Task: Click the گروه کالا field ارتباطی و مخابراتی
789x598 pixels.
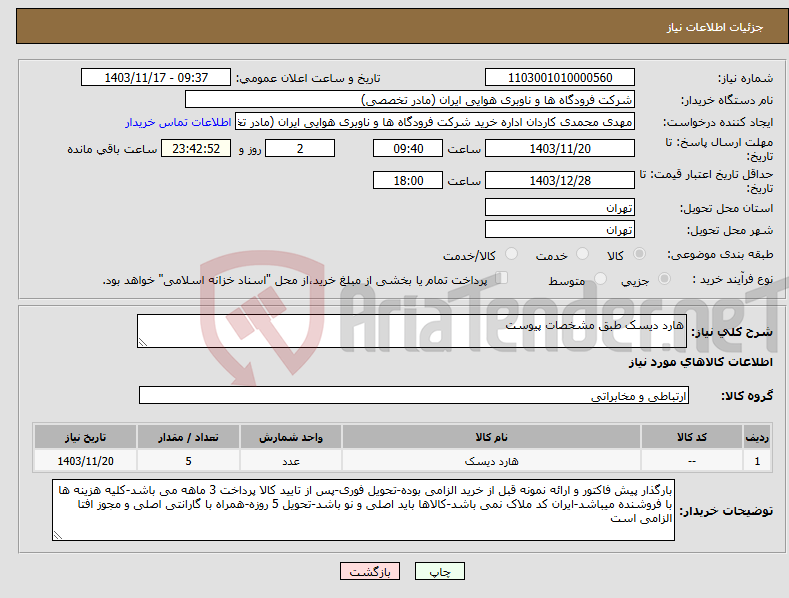Action: 414,396
